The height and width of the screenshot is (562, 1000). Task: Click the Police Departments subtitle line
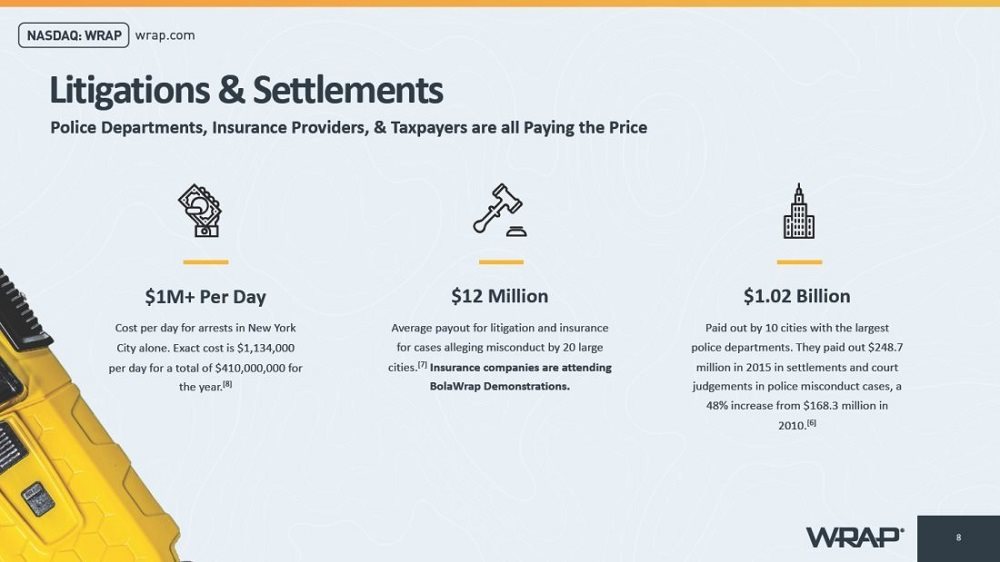349,128
